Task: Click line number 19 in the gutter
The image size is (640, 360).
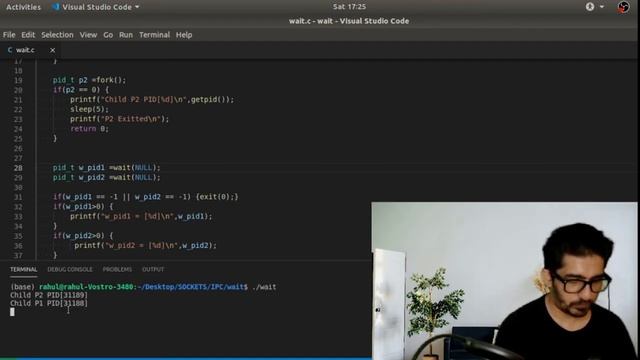Action: tap(18, 80)
